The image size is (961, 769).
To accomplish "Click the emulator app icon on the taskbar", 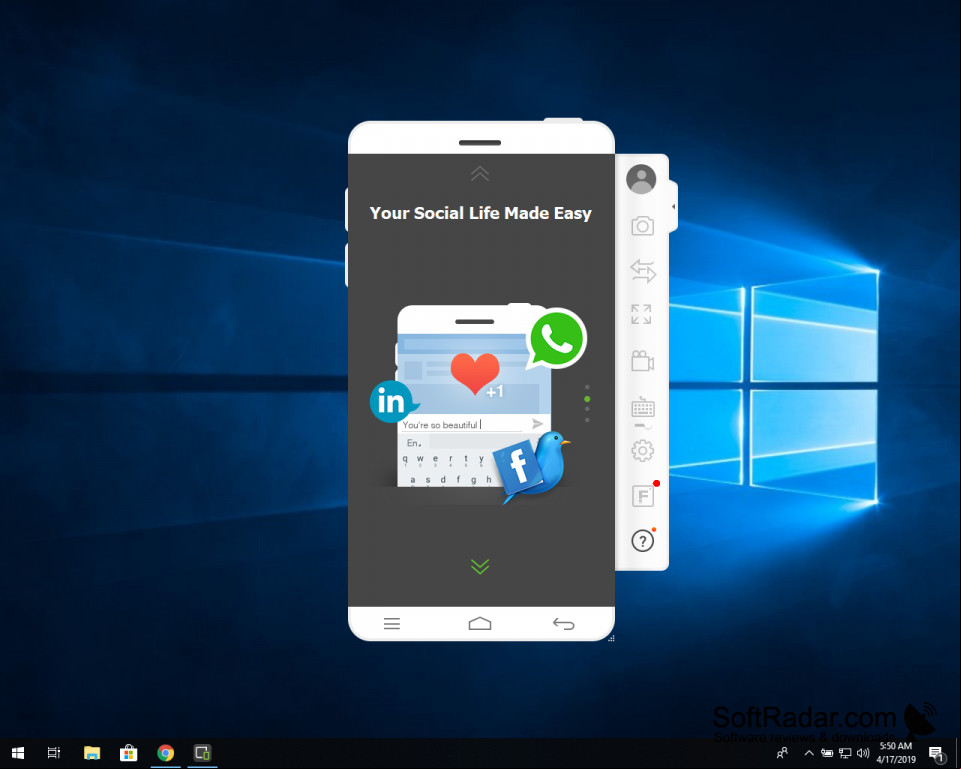I will point(202,753).
